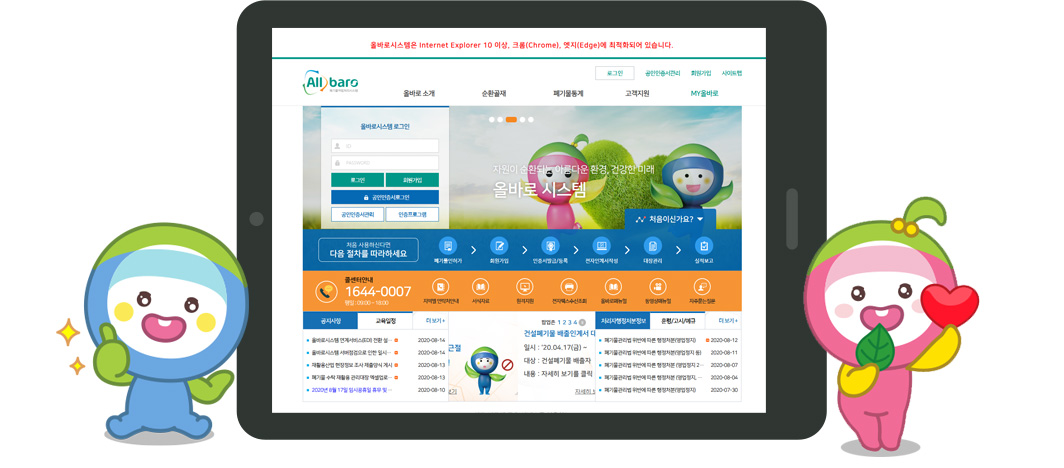Open the 실적보고 step icon
Viewport: 1064px width, 468px height.
(703, 246)
